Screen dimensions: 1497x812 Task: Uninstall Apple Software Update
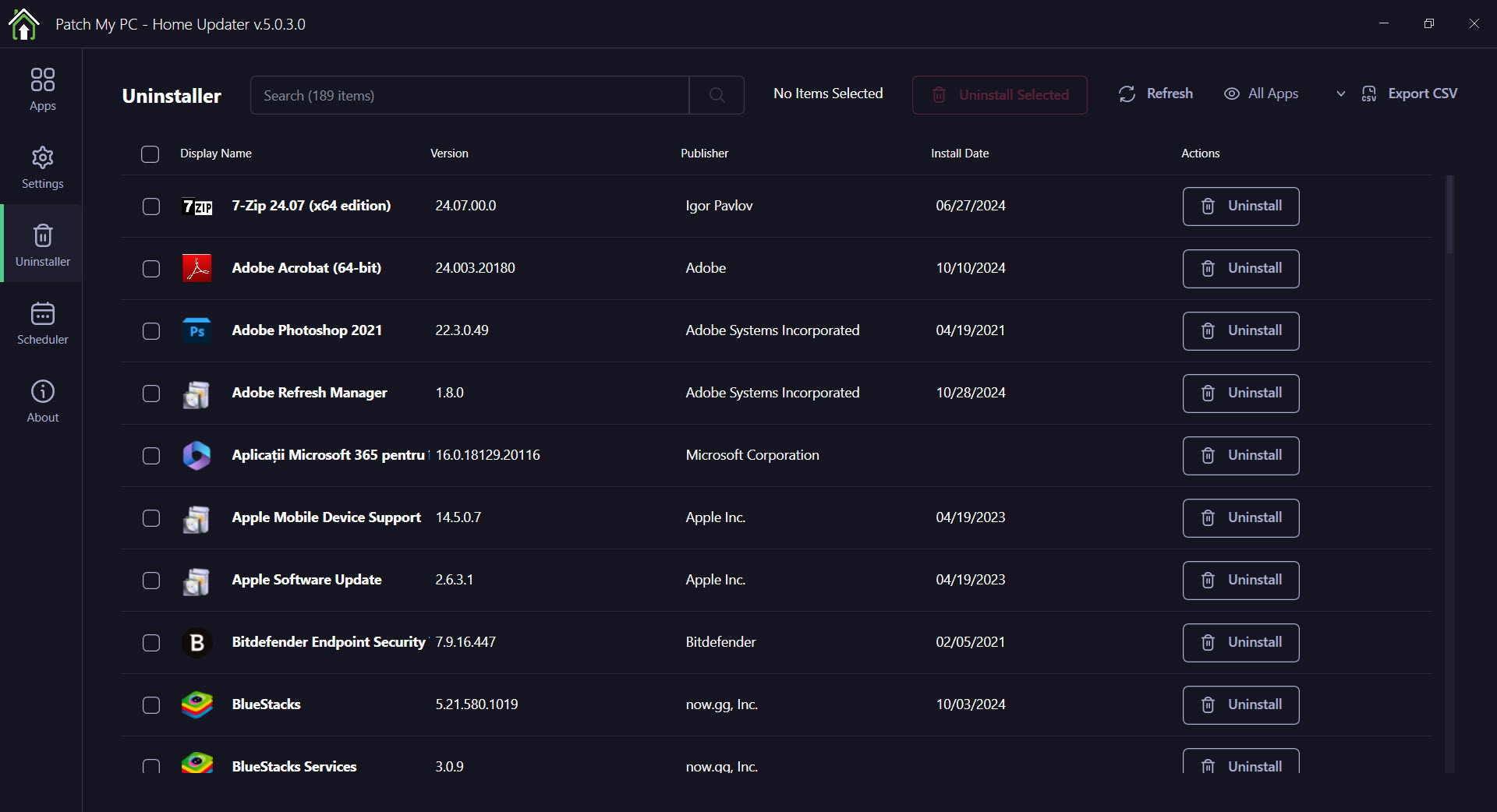point(1240,580)
